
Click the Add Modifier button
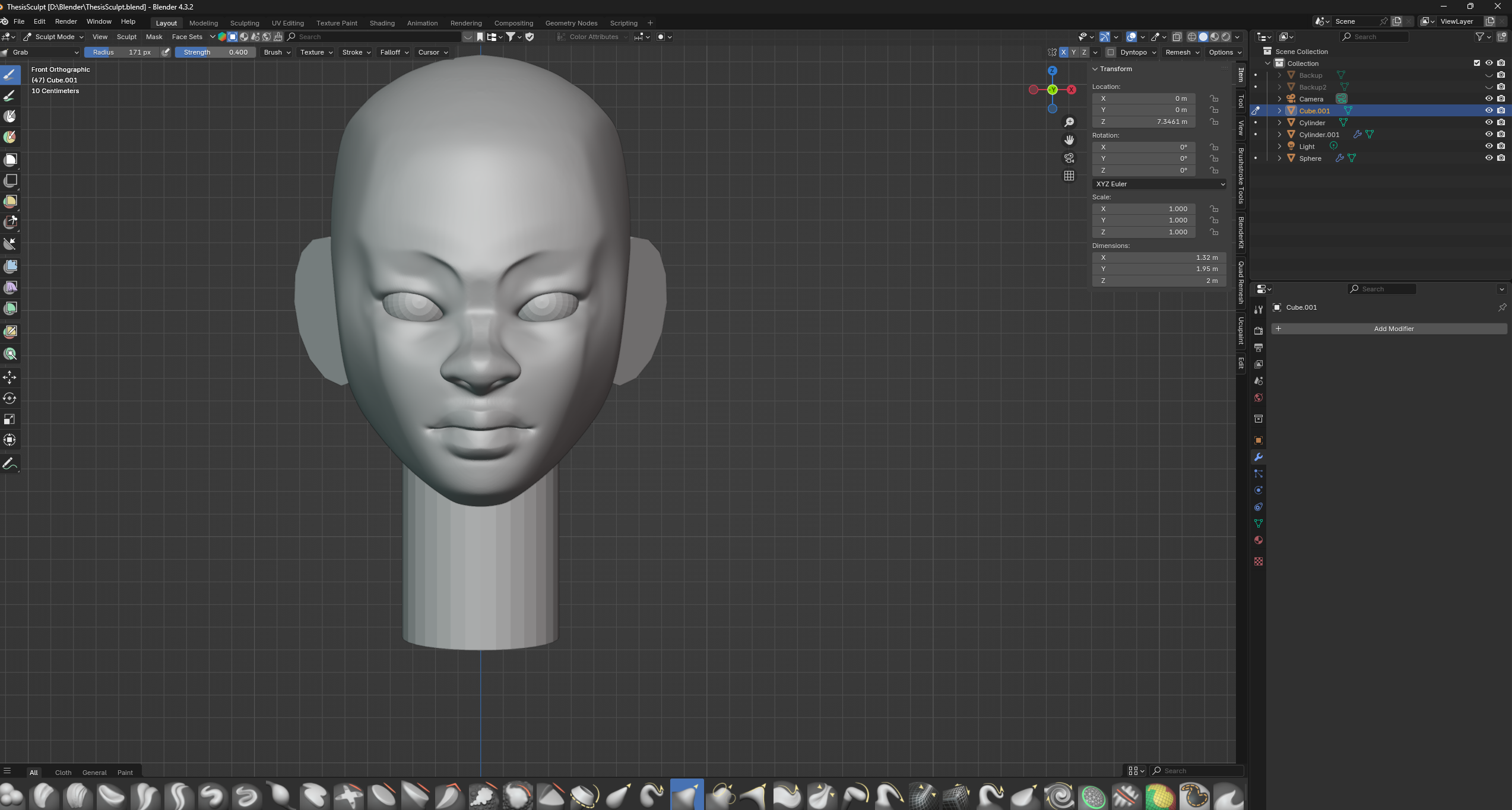point(1393,329)
